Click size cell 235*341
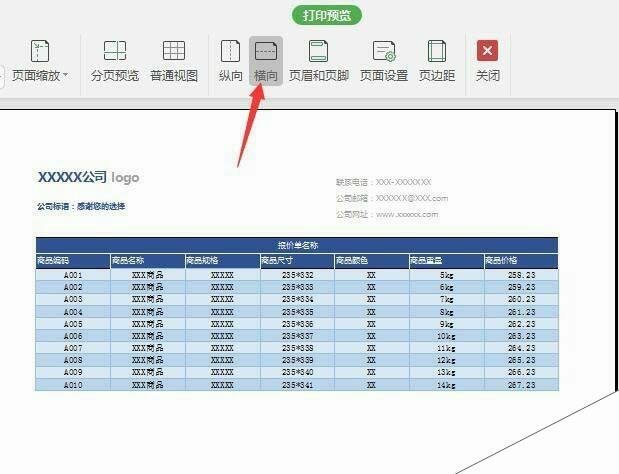Viewport: 619px width, 474px height. point(297,385)
